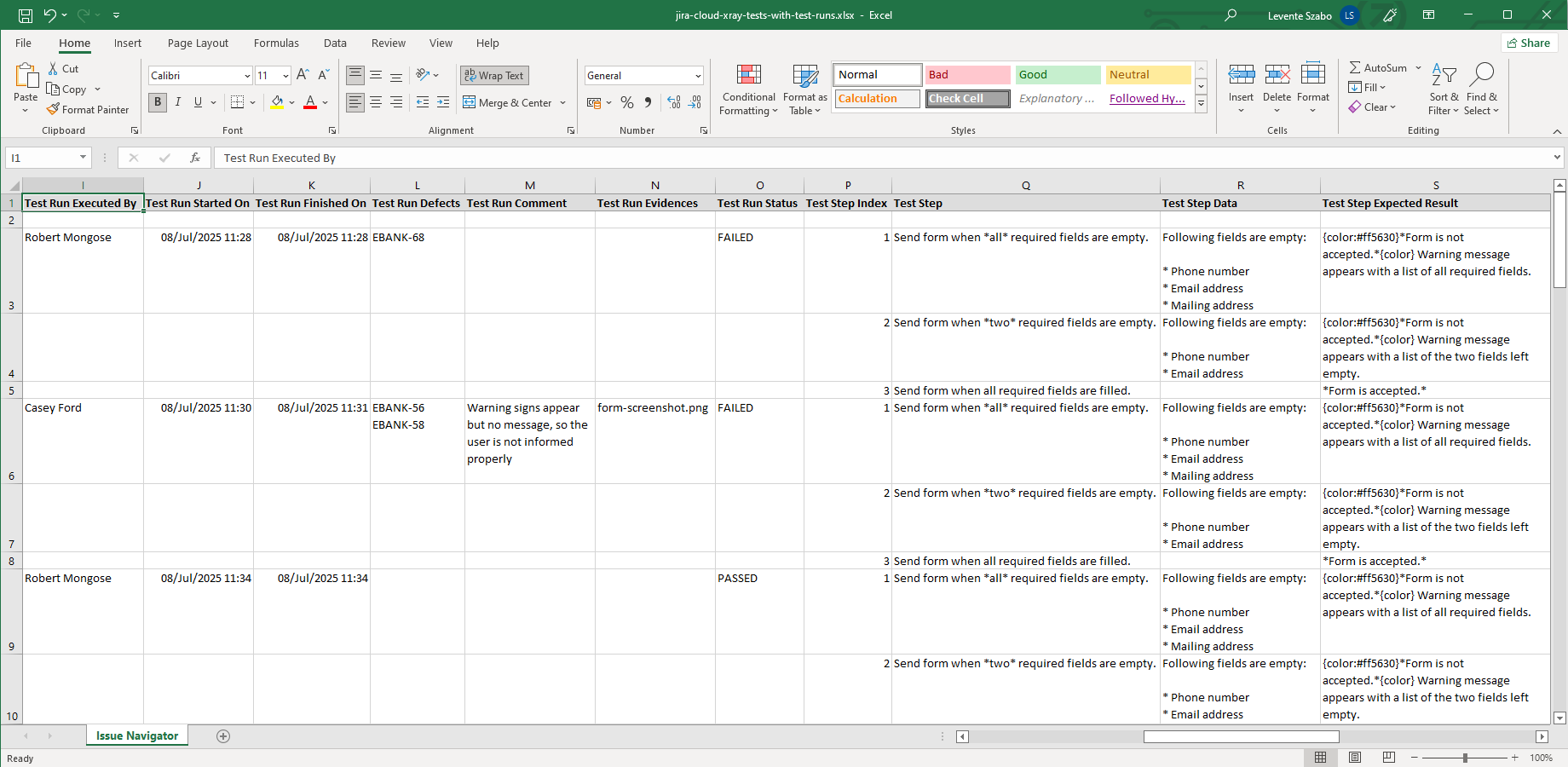
Task: Click the horizontal scrollbar thumb
Action: [x=1241, y=736]
